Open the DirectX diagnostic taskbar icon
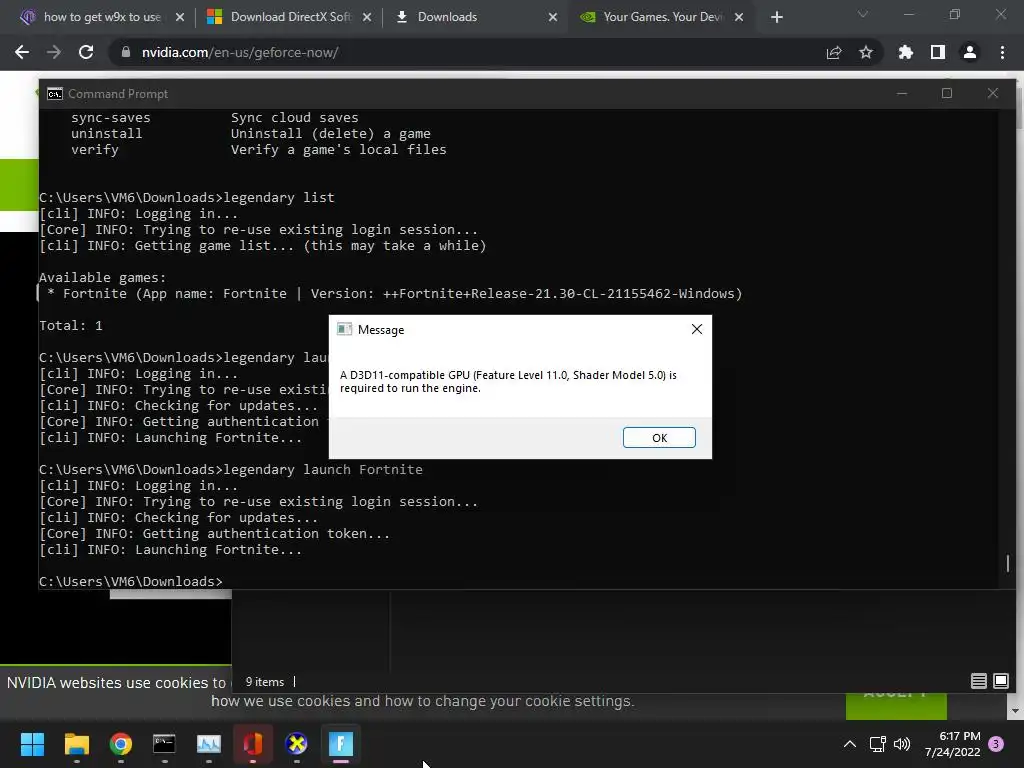The height and width of the screenshot is (768, 1024). pyautogui.click(x=296, y=744)
